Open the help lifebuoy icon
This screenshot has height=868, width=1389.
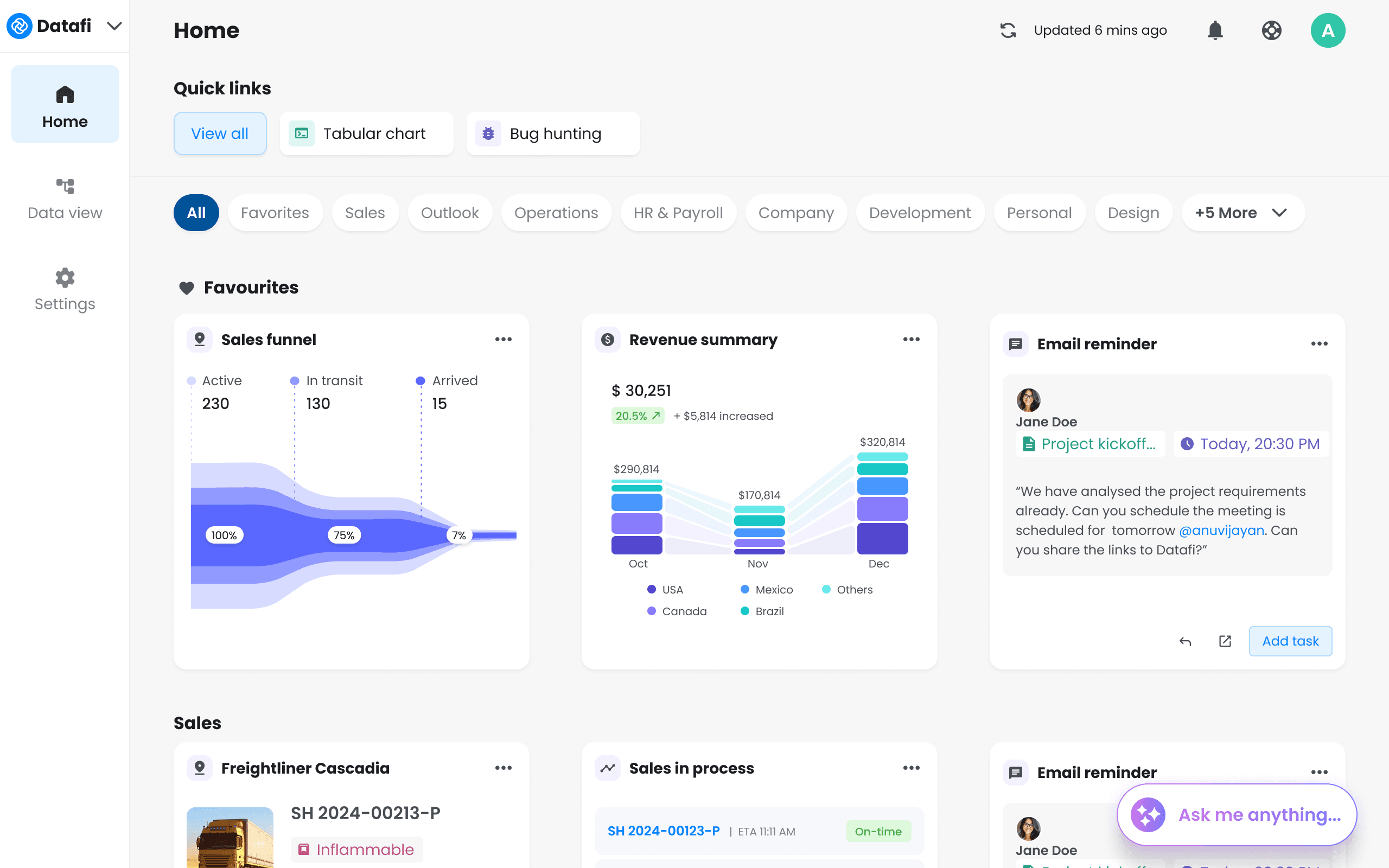coord(1271,30)
